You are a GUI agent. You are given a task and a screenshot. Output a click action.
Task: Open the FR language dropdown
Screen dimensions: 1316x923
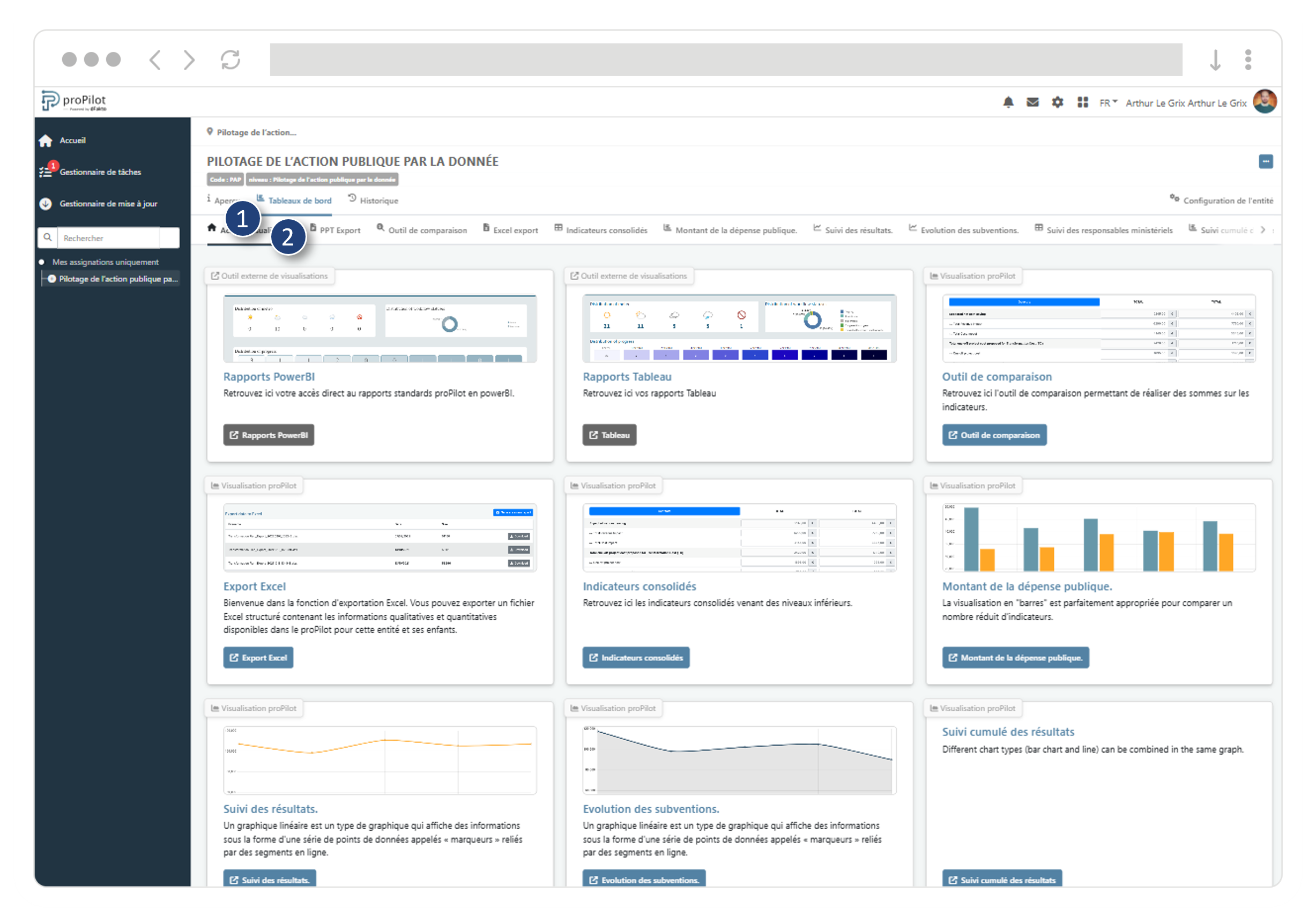click(1108, 102)
